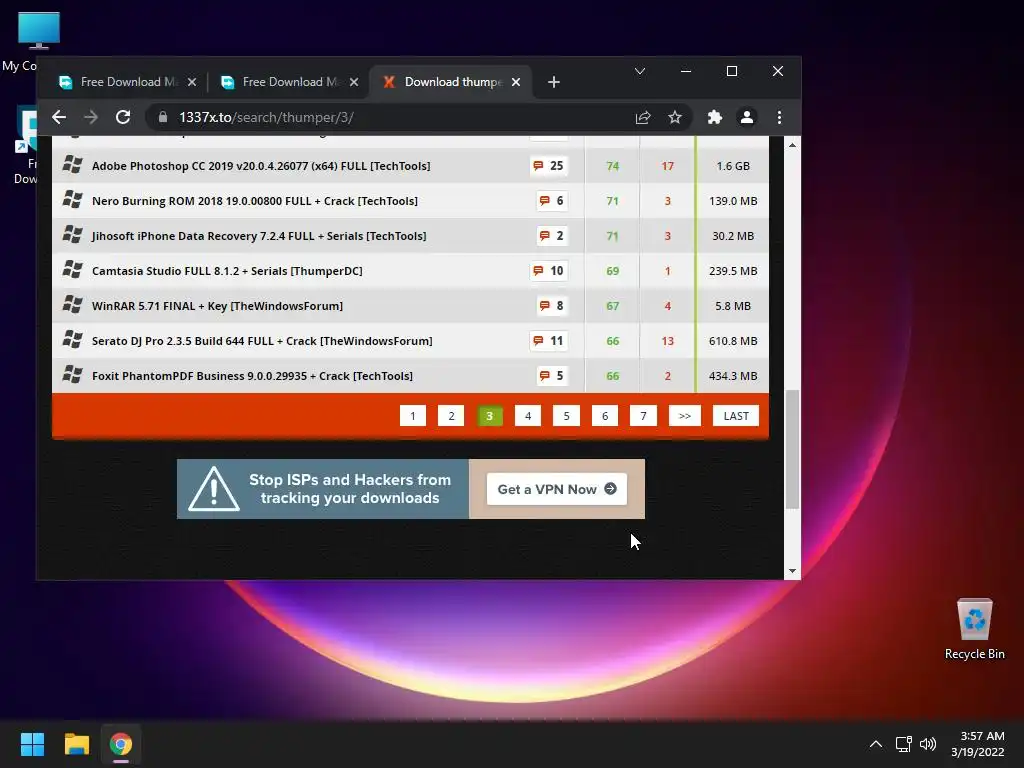1024x768 pixels.
Task: View 2 comments on Jihosoft row
Action: click(552, 236)
